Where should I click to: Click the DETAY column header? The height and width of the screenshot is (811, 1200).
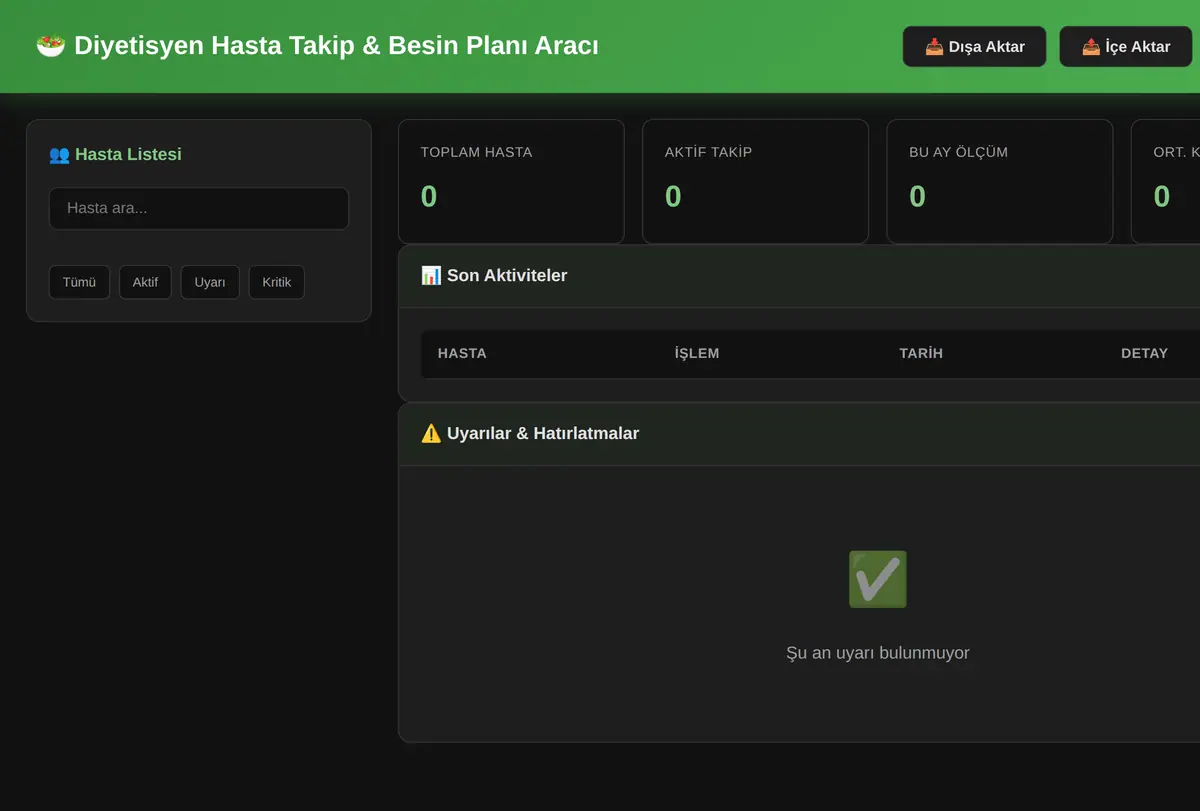click(1144, 353)
